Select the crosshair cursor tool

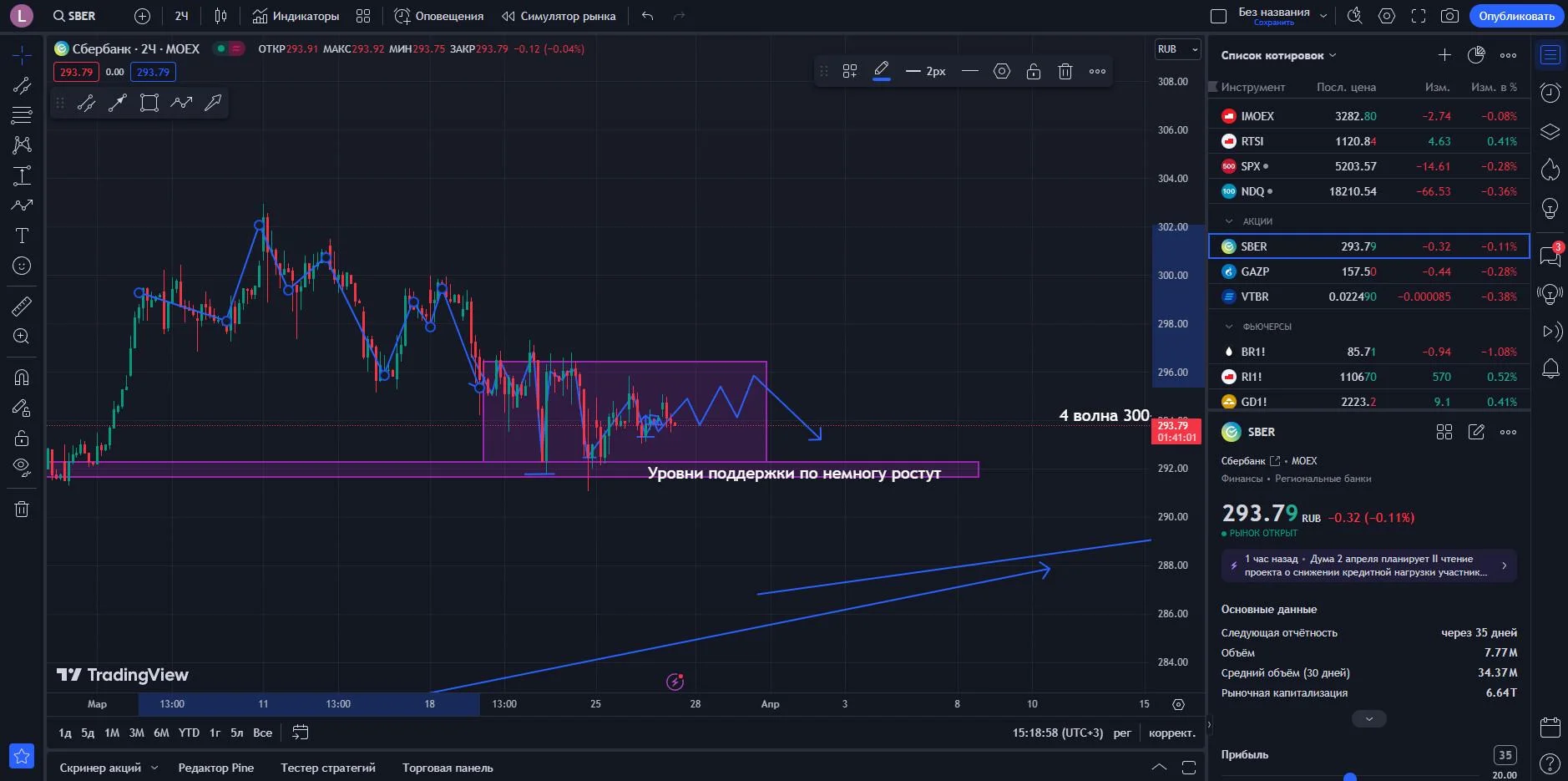[x=22, y=55]
